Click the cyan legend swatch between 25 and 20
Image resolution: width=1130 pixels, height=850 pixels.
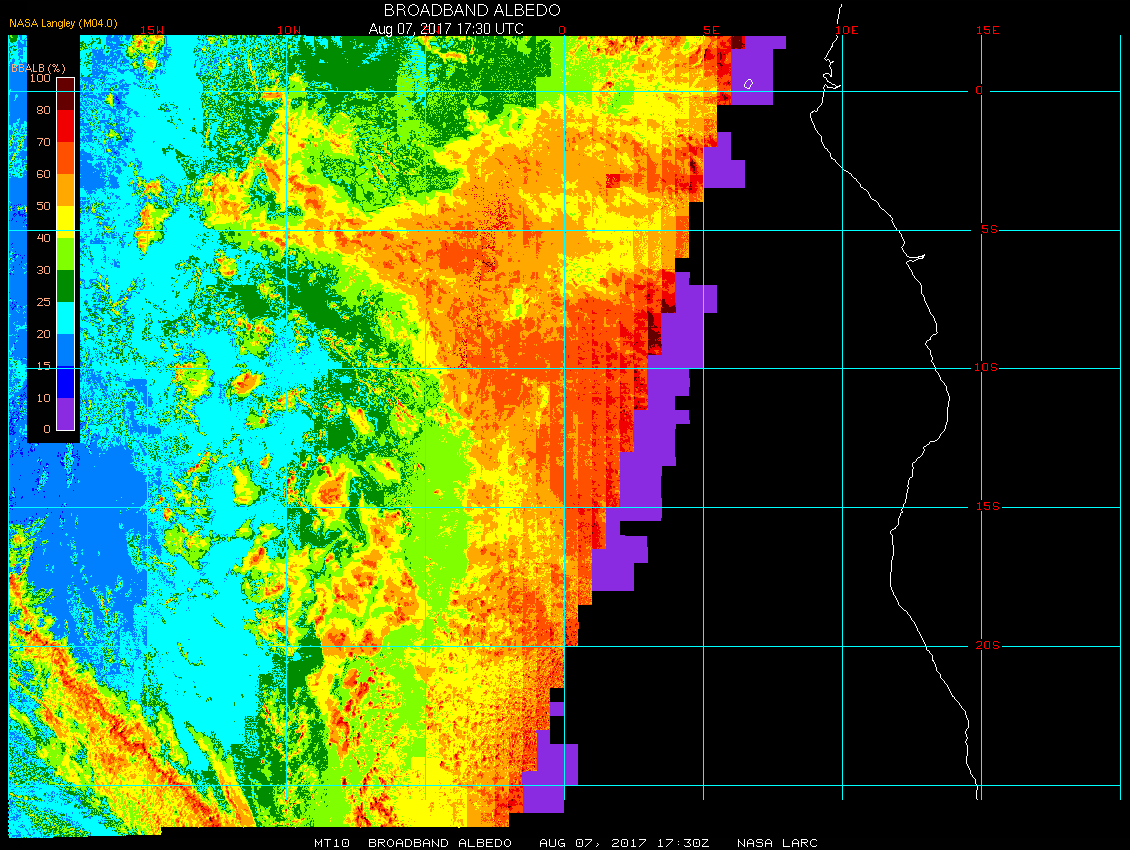(66, 318)
